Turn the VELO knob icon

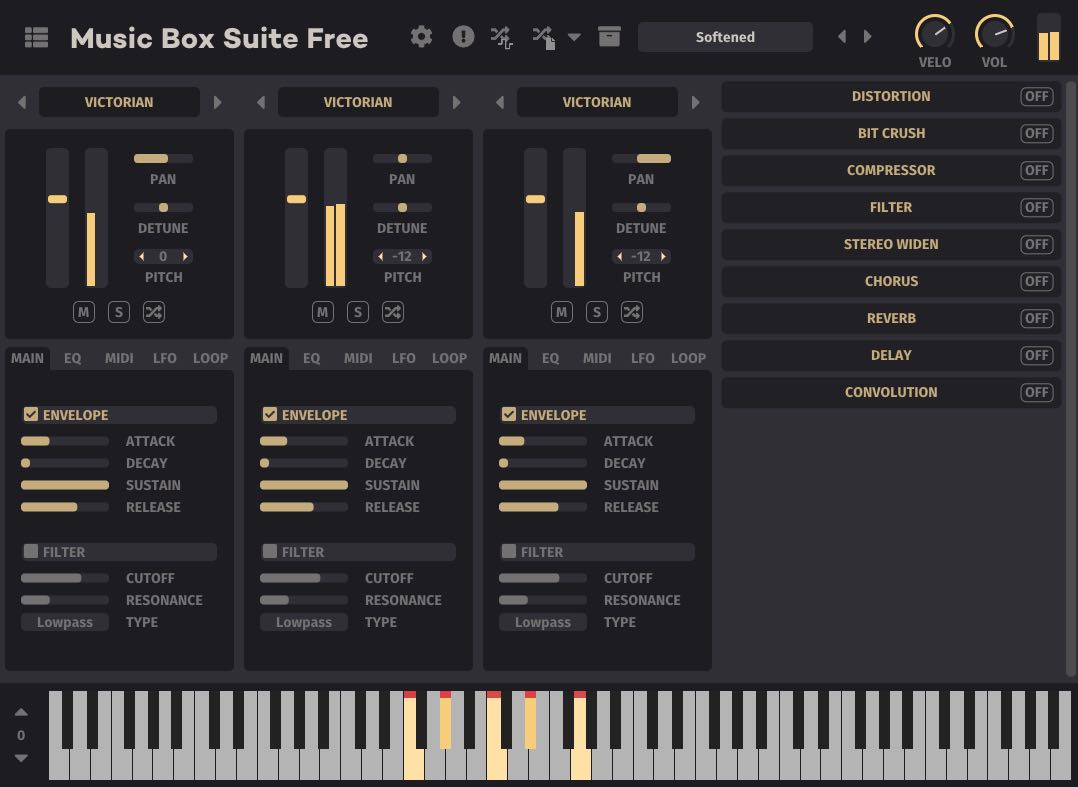[x=934, y=33]
